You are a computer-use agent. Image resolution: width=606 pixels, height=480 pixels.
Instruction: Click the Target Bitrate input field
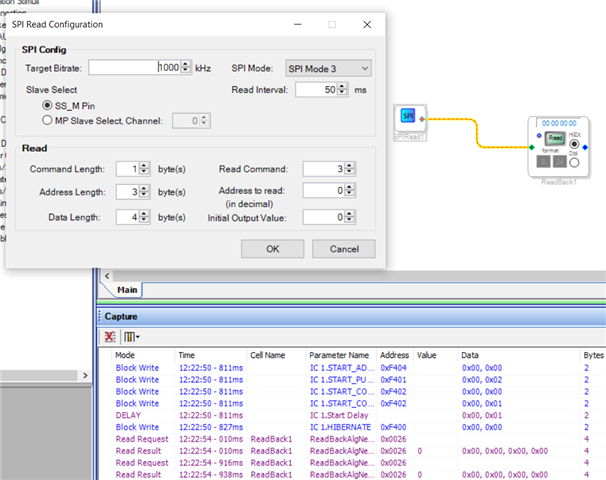[x=134, y=67]
